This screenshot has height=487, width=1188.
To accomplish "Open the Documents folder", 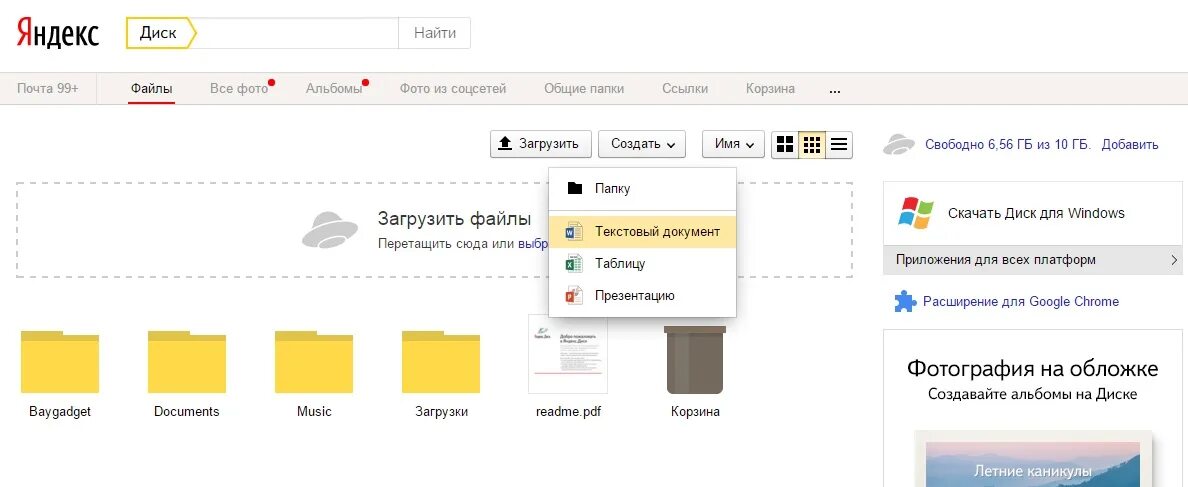I will (x=186, y=362).
